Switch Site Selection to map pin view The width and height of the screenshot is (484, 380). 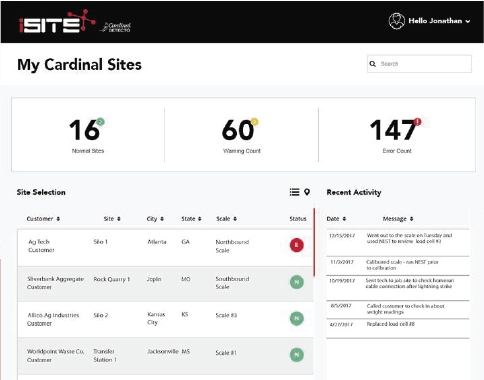(307, 192)
